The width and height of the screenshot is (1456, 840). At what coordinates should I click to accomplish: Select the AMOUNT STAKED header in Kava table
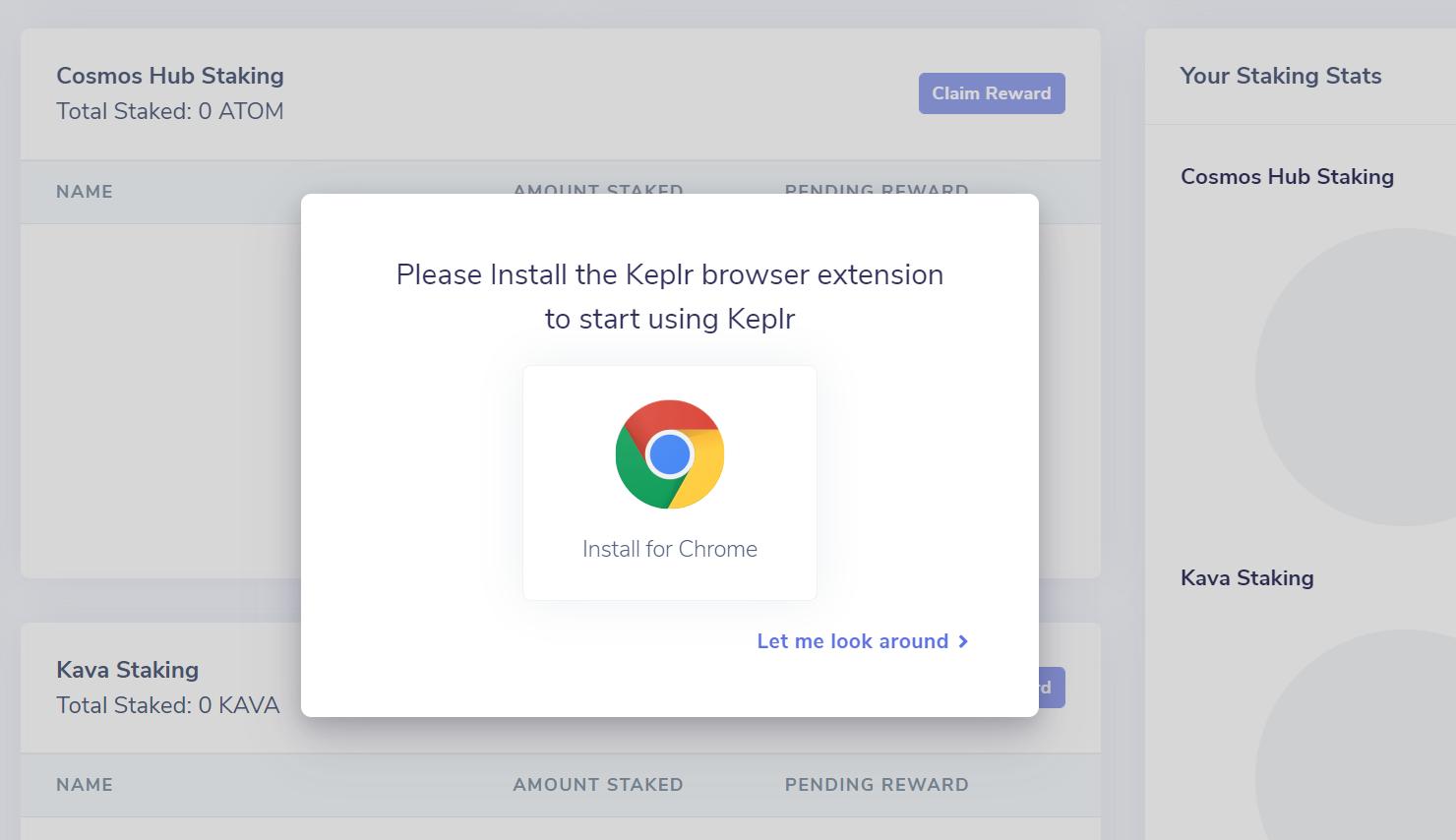(x=598, y=785)
